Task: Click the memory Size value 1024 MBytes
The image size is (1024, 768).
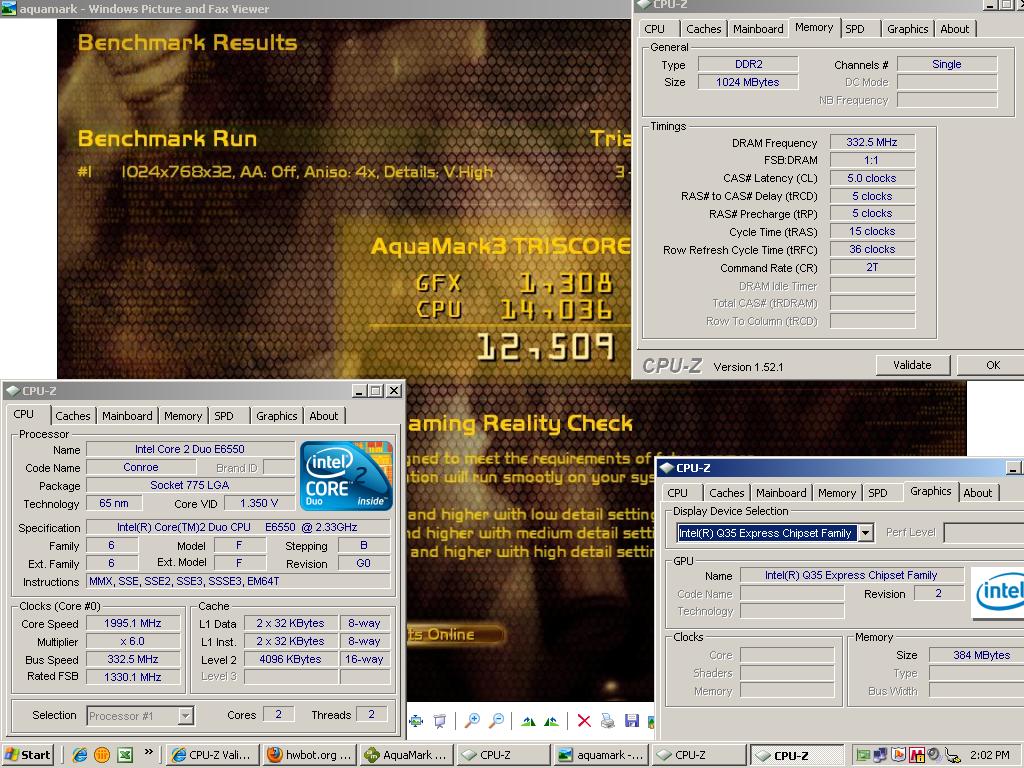Action: tap(748, 82)
